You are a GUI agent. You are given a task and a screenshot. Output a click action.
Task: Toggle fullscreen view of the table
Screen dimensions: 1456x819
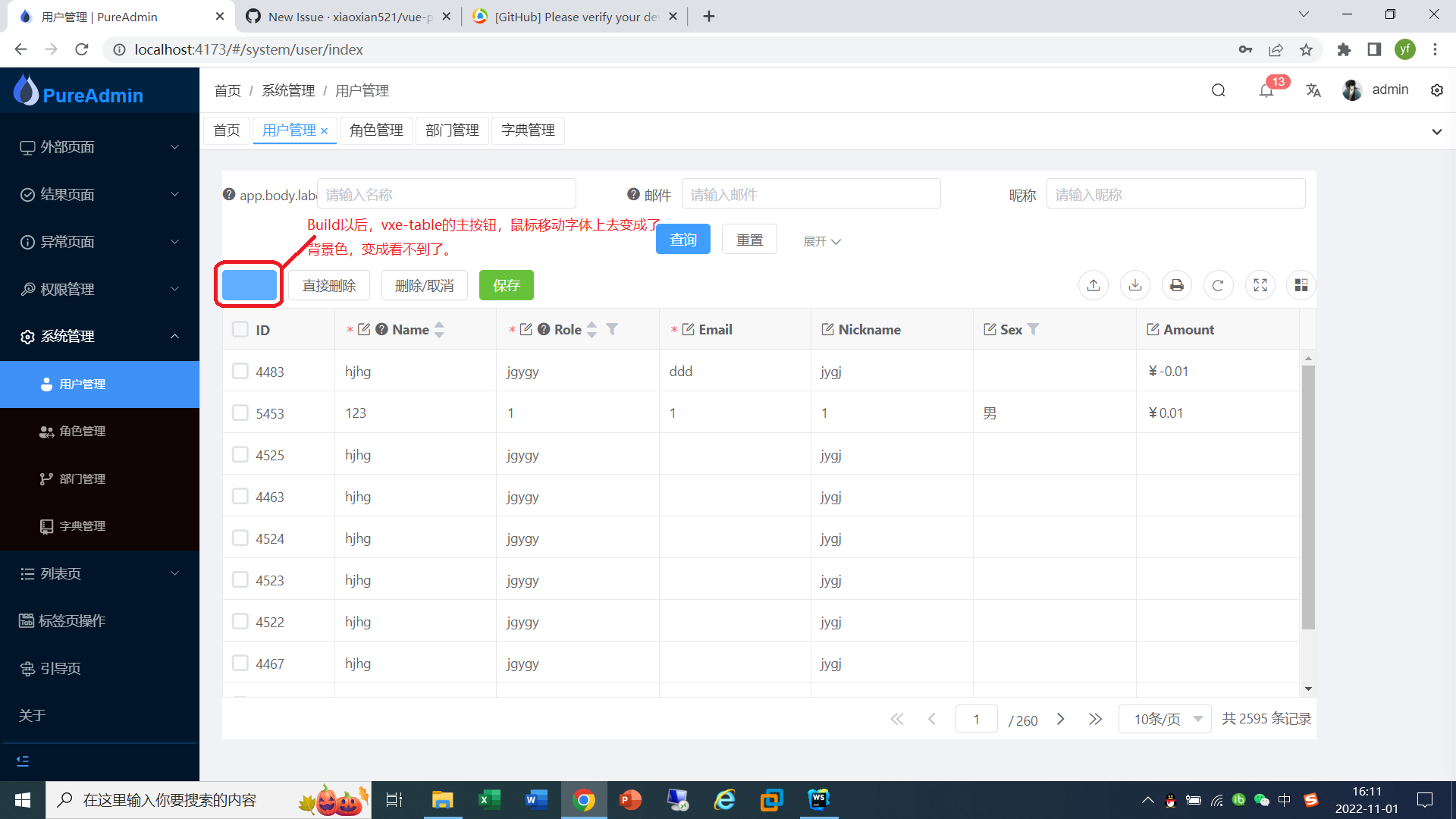[1260, 285]
